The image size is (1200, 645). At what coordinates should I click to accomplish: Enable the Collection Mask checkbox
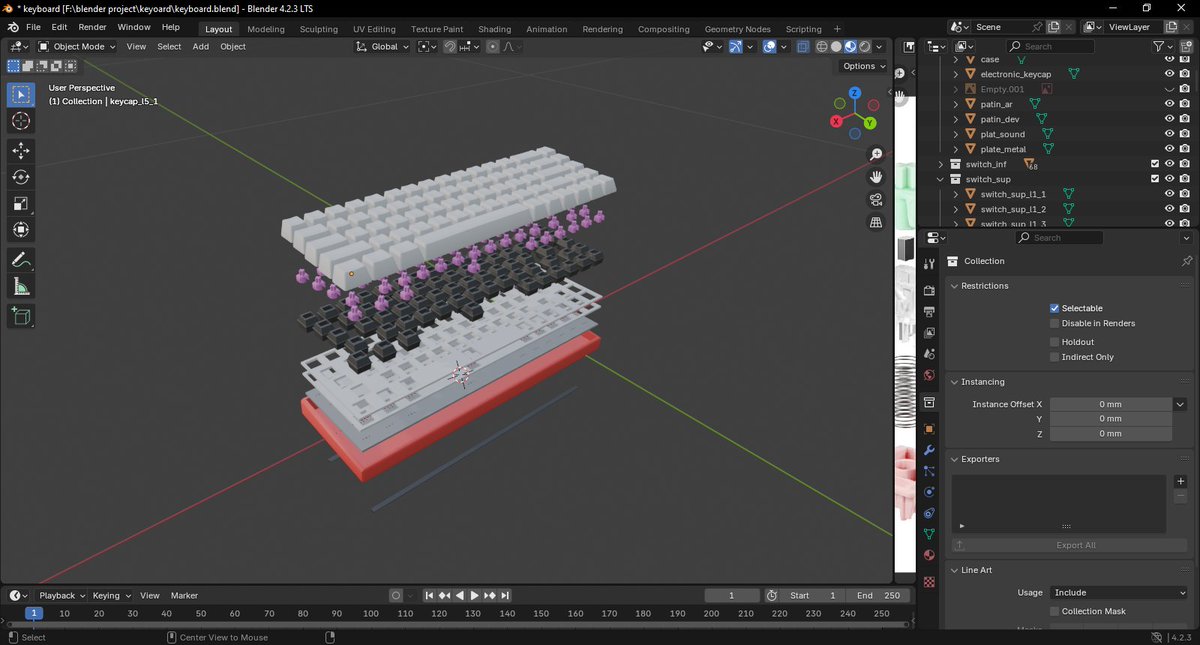click(x=1054, y=611)
